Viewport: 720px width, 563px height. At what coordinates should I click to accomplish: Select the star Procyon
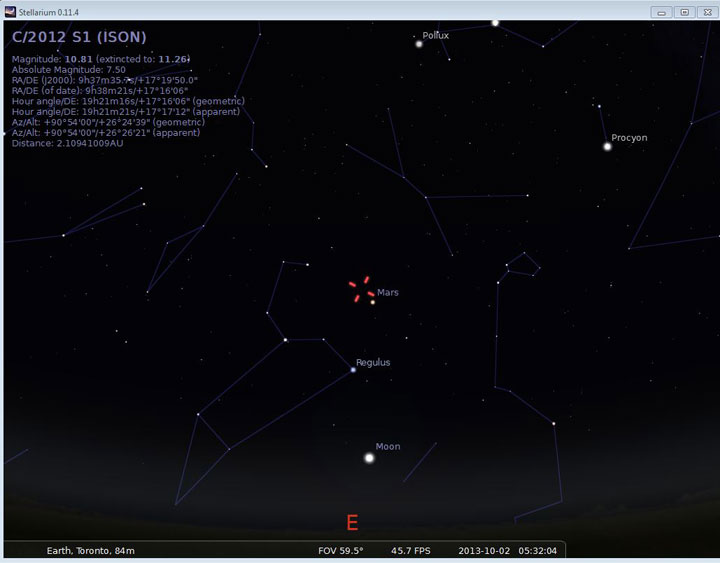[x=607, y=147]
